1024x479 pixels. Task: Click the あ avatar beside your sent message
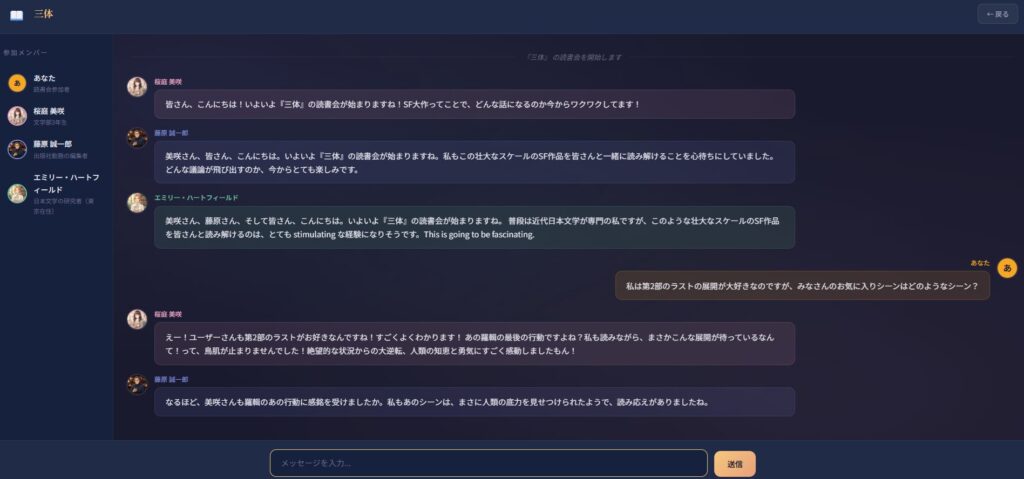[x=1008, y=268]
